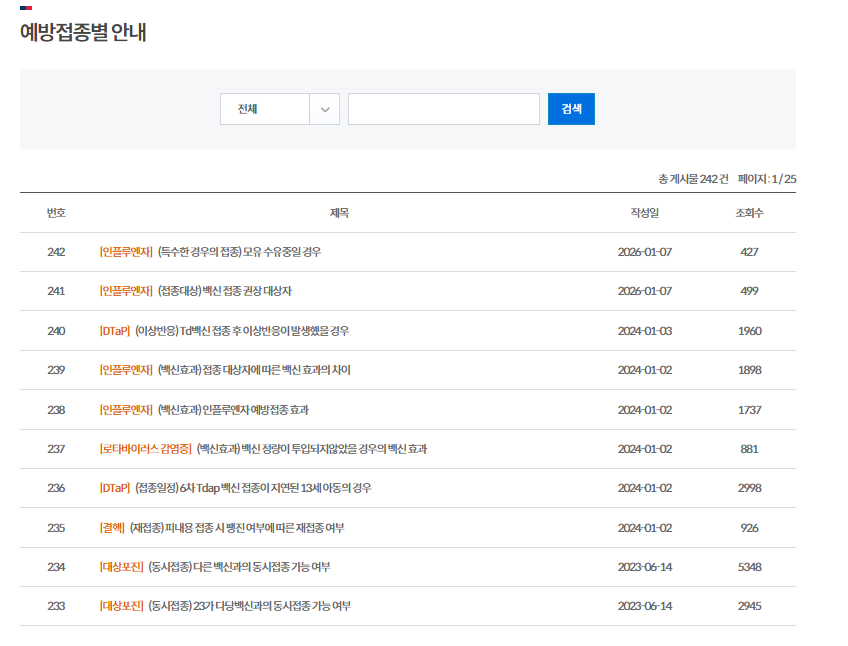Screen dimensions: 848x646
Task: Click the date 2024-01-02 in row 235
Action: coord(645,528)
